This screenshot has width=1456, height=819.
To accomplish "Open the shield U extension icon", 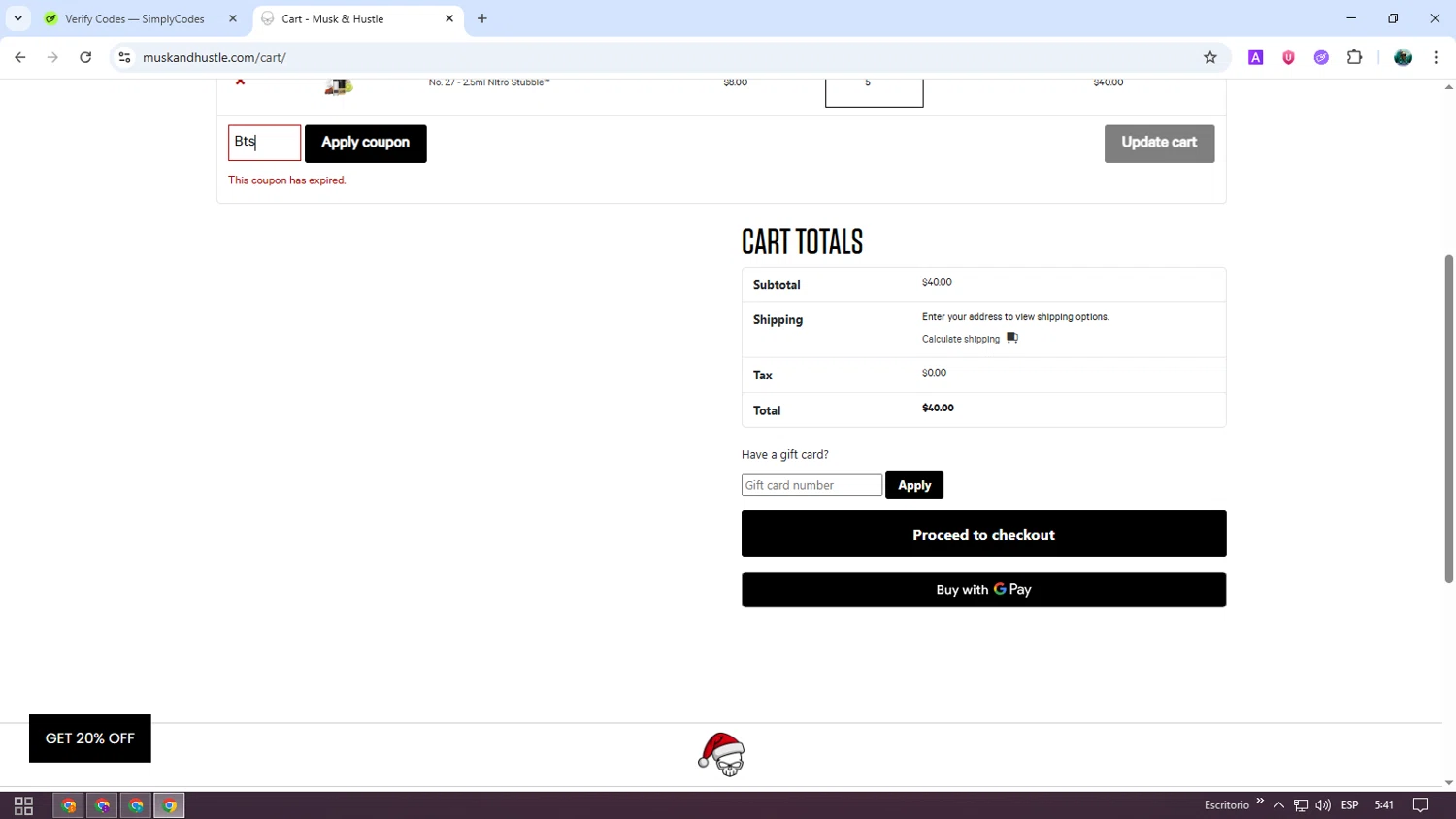I will click(x=1288, y=57).
